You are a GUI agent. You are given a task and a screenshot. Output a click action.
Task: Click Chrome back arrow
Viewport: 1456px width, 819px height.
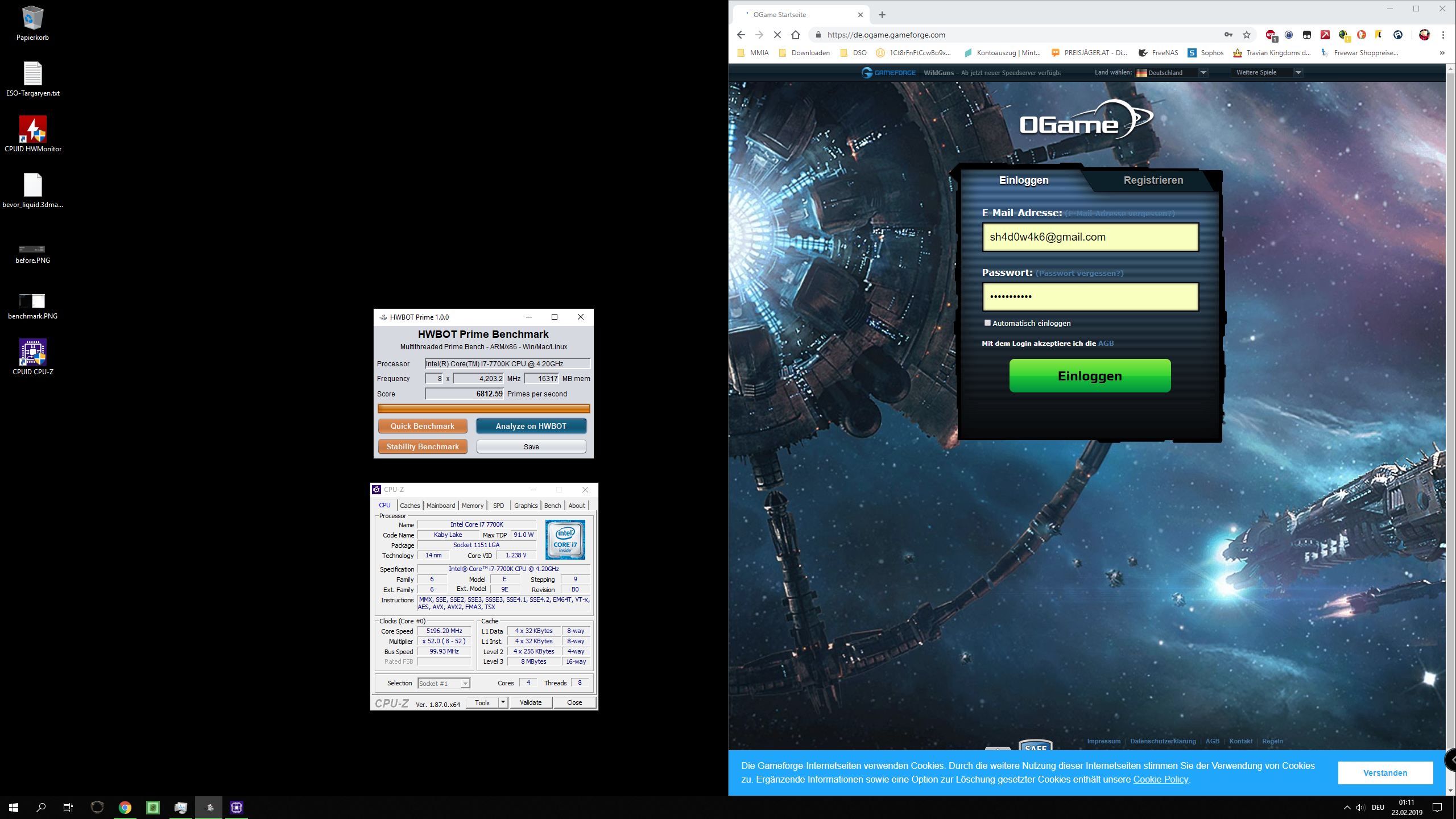coord(741,35)
